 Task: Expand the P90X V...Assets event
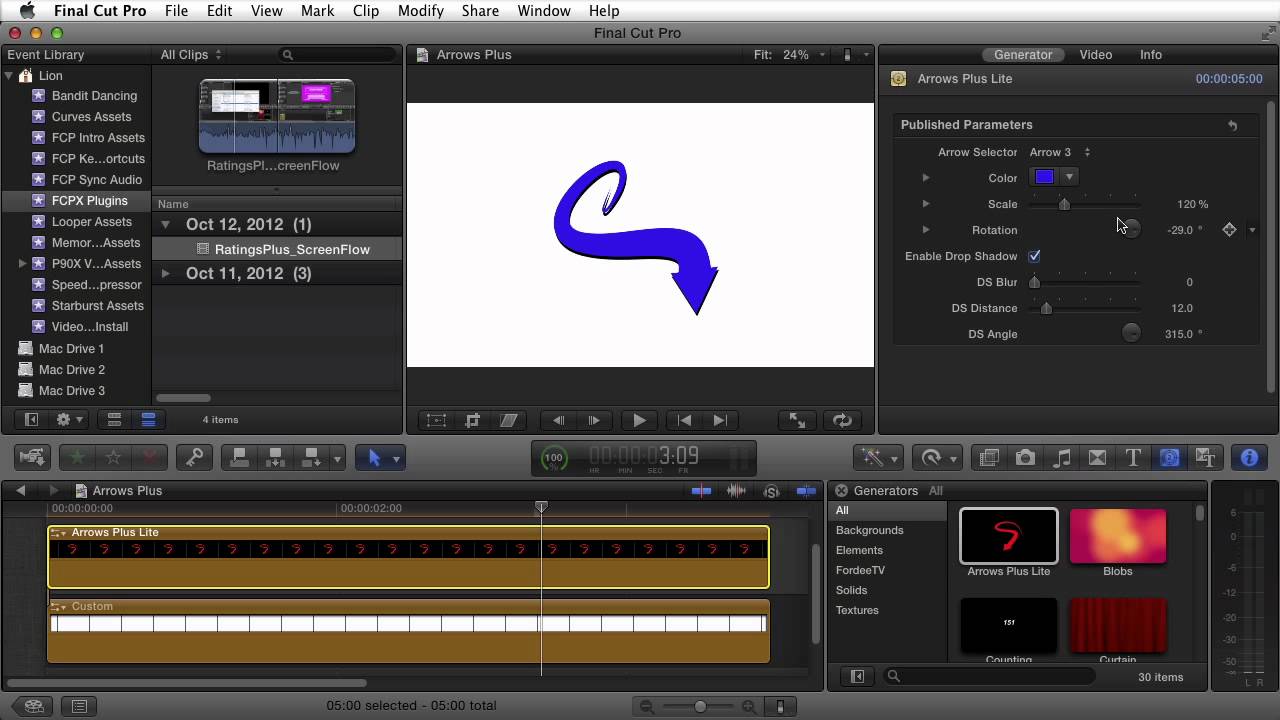(22, 264)
